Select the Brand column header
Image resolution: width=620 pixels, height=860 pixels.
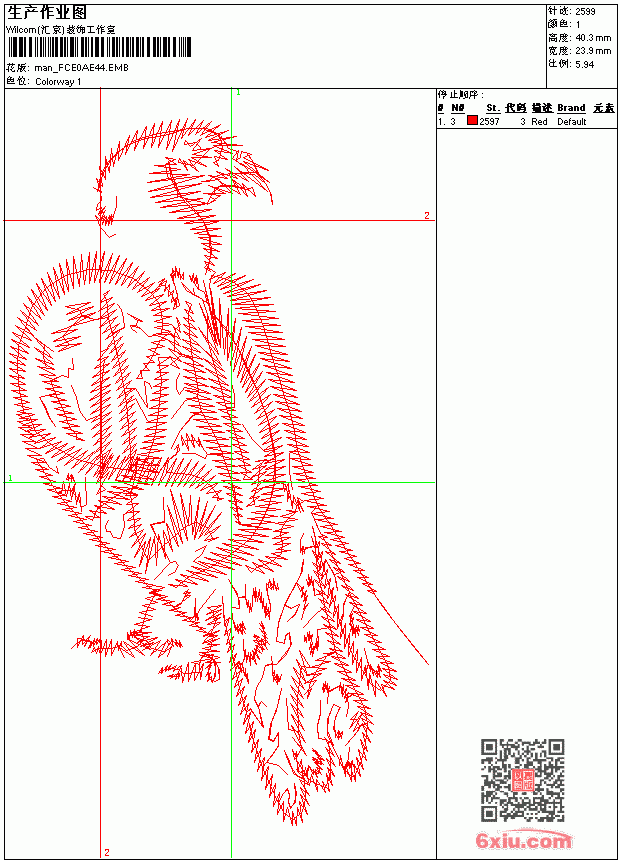coord(571,108)
